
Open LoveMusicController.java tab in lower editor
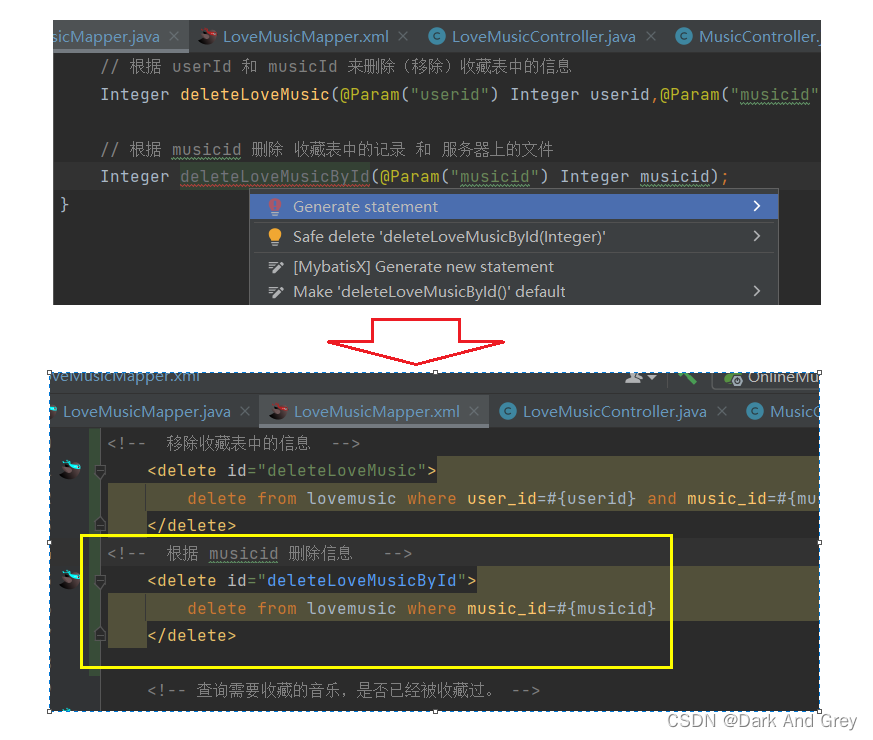point(615,411)
